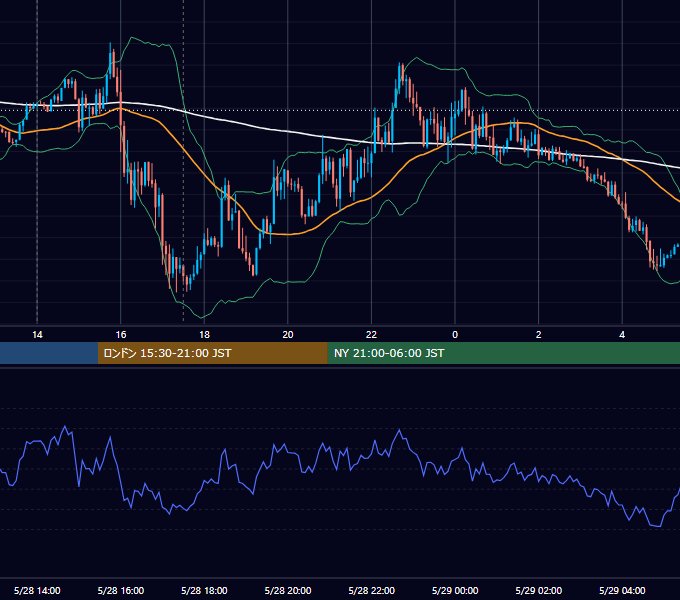Click the hour label 22 on the axis
680x600 pixels.
click(x=371, y=335)
